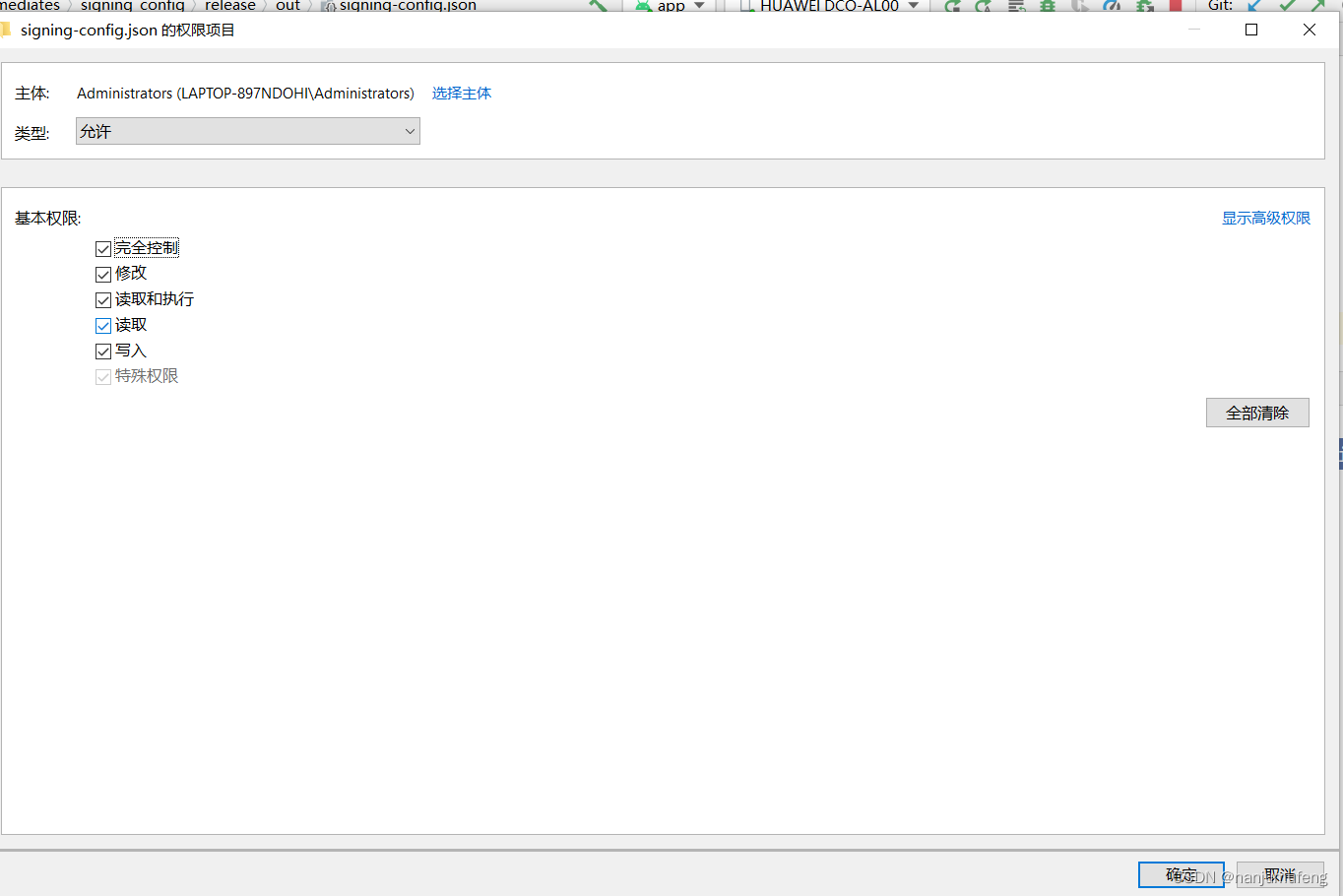1343x896 pixels.
Task: Click the release breadcrumb in Android Studio
Action: (x=230, y=6)
